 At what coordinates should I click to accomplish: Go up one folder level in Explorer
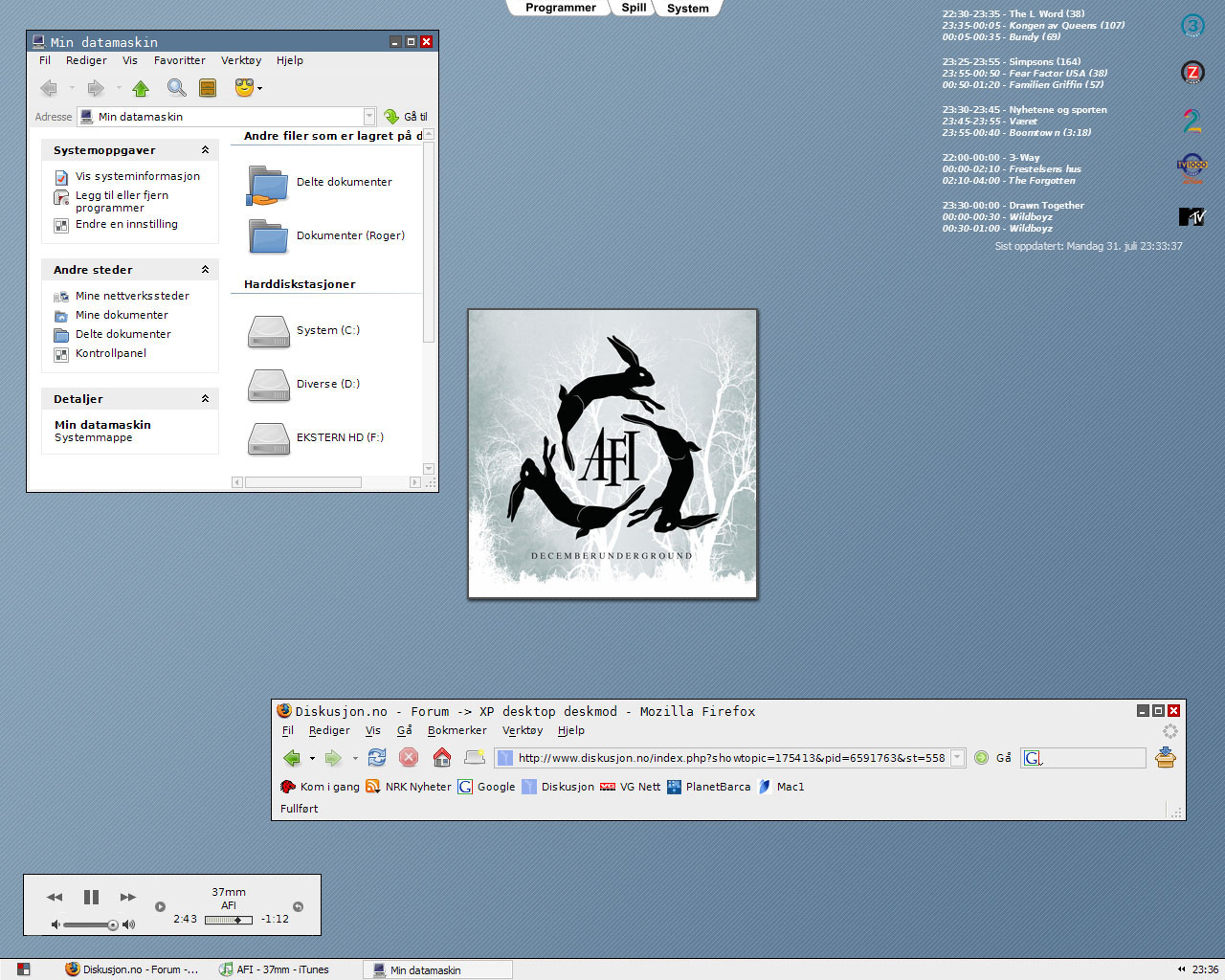coord(141,88)
